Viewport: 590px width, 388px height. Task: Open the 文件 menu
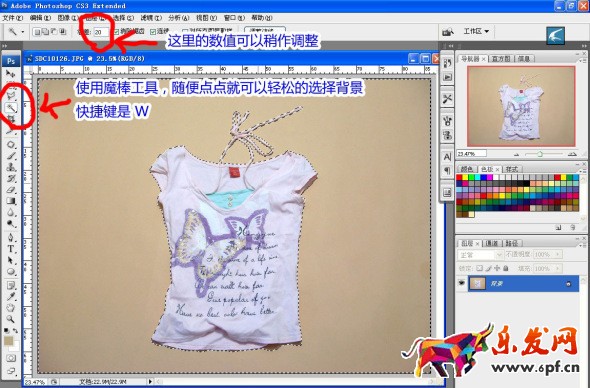tap(12, 18)
